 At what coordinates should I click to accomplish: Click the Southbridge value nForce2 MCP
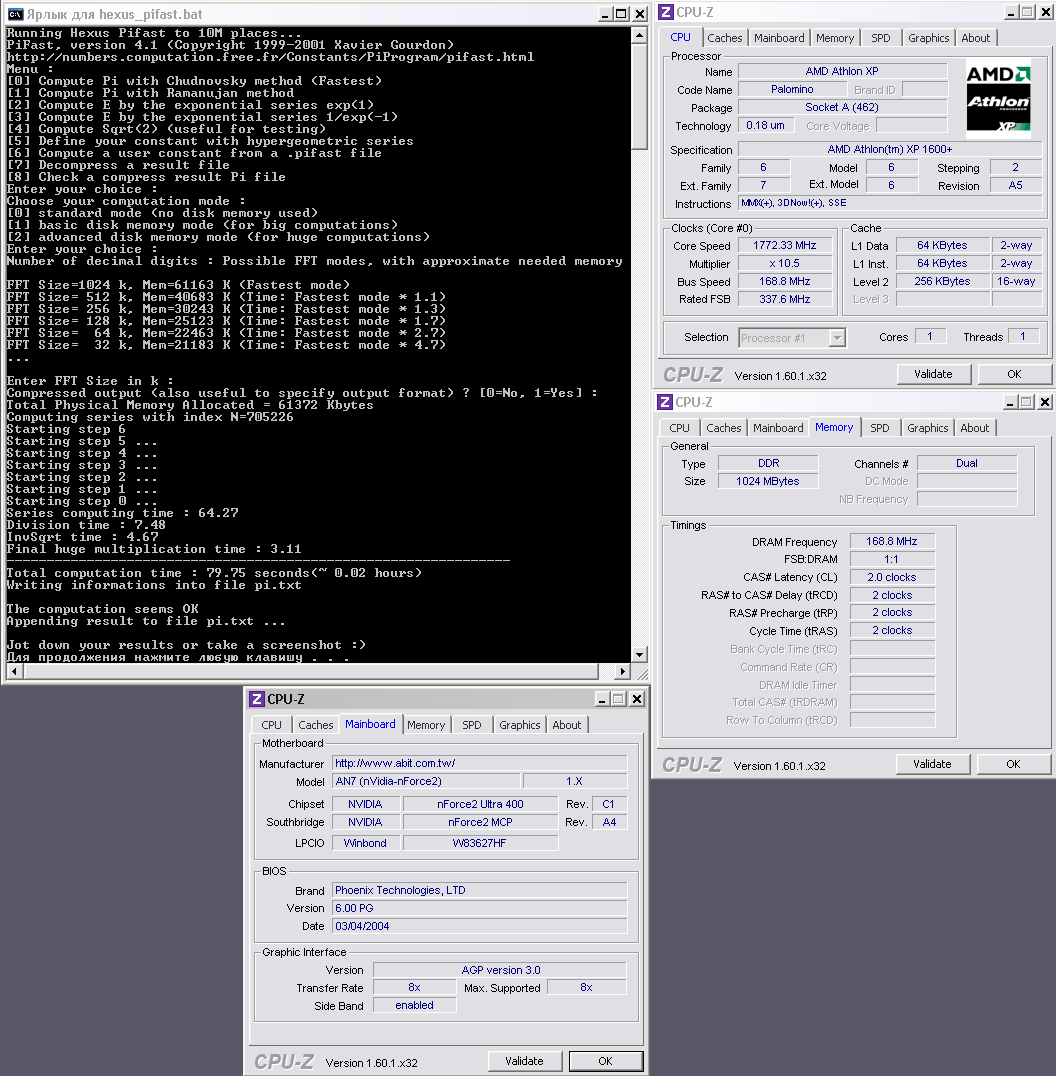[x=480, y=821]
